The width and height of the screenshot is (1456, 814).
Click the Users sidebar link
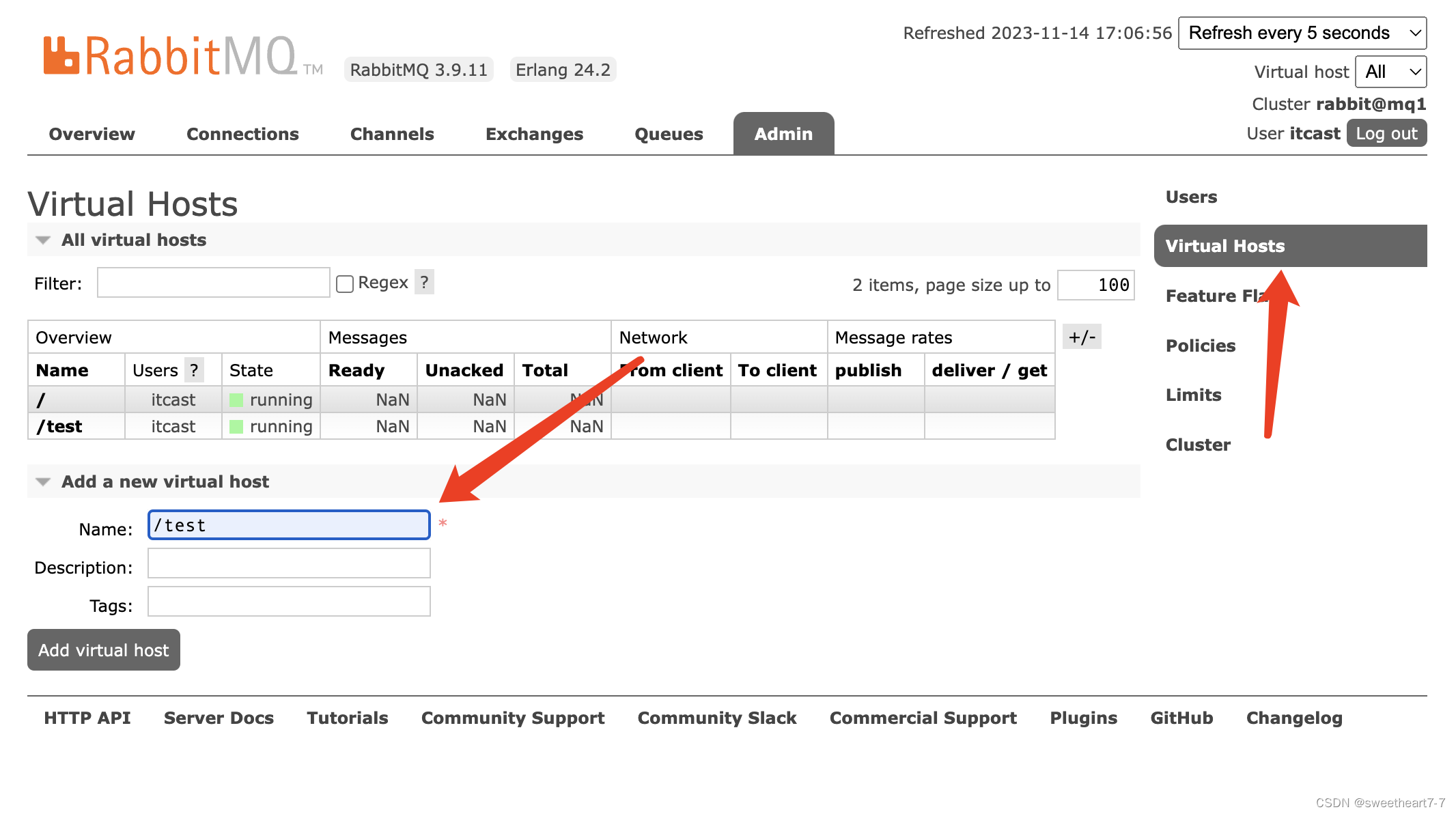(1192, 196)
